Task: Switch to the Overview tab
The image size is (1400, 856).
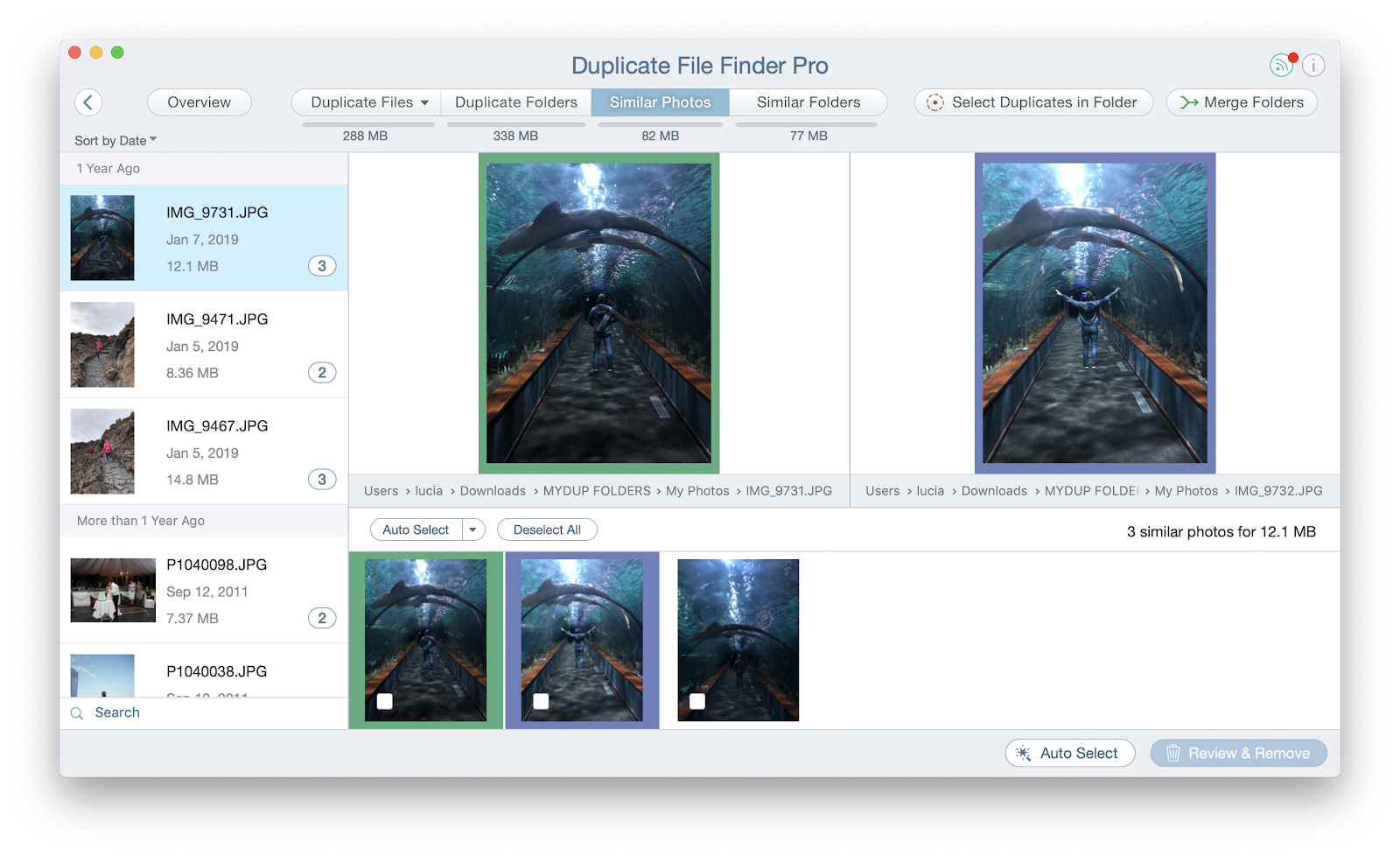Action: (199, 102)
